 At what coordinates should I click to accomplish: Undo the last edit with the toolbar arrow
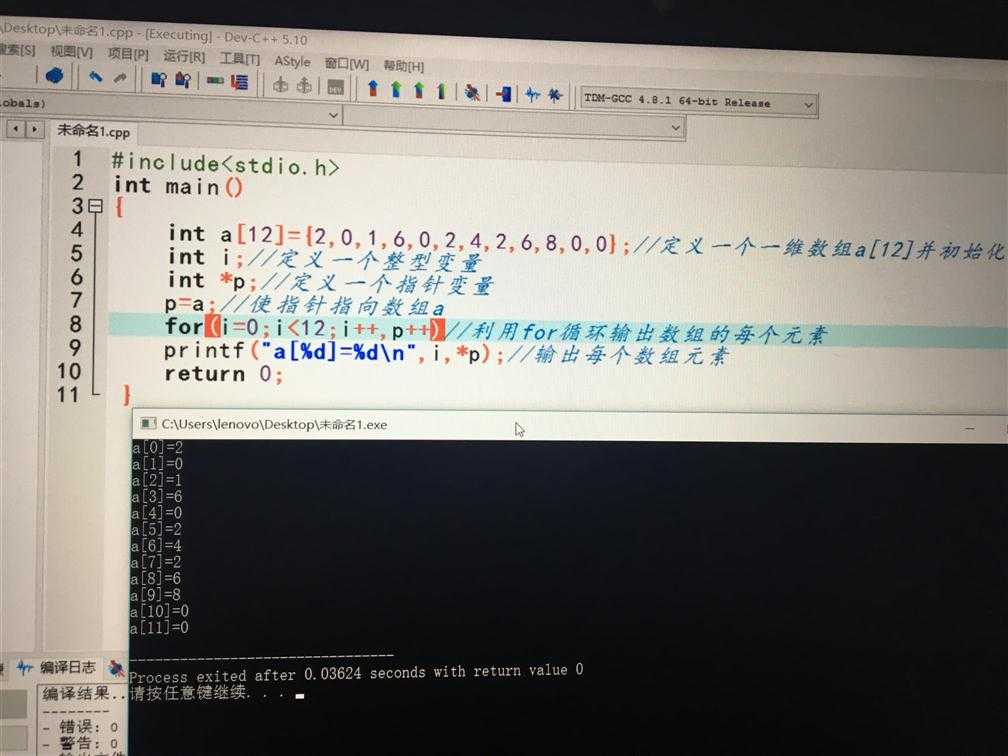pyautogui.click(x=96, y=77)
